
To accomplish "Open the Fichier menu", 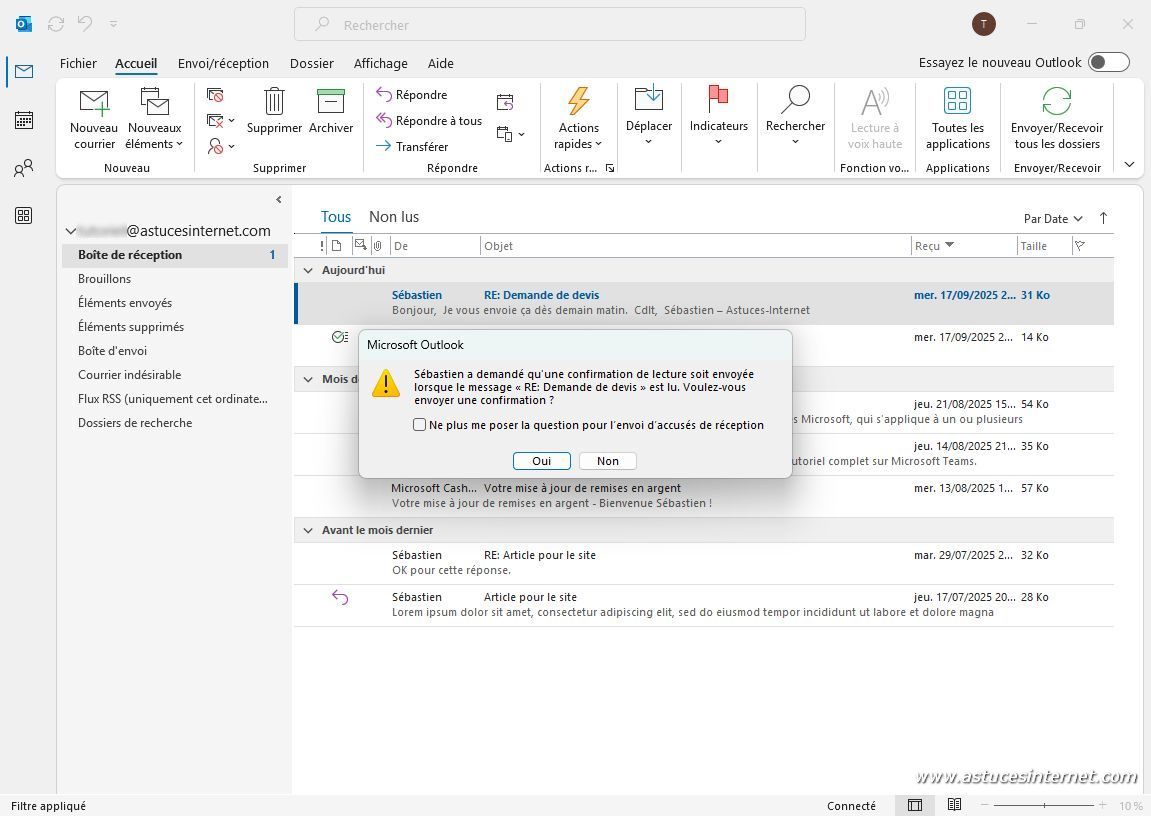I will click(x=78, y=63).
